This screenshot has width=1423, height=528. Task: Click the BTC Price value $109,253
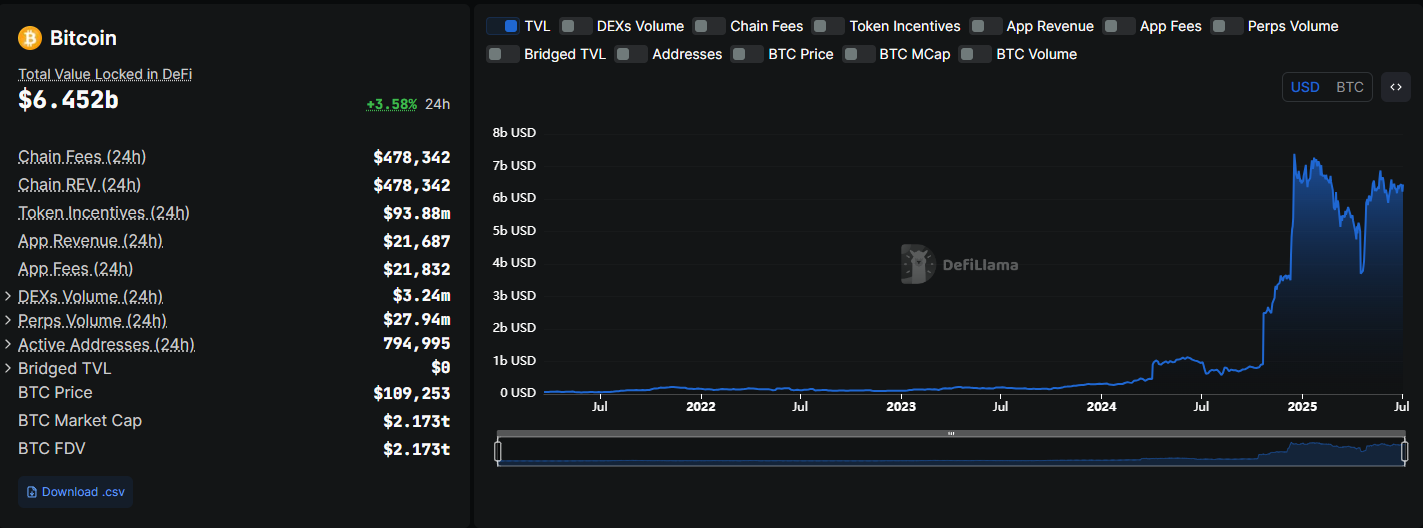point(411,393)
